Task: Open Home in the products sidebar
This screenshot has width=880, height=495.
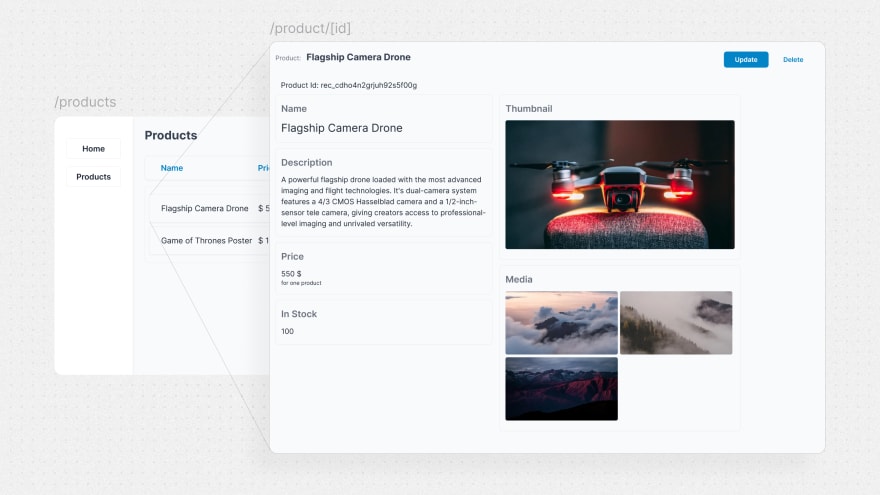Action: pyautogui.click(x=93, y=149)
